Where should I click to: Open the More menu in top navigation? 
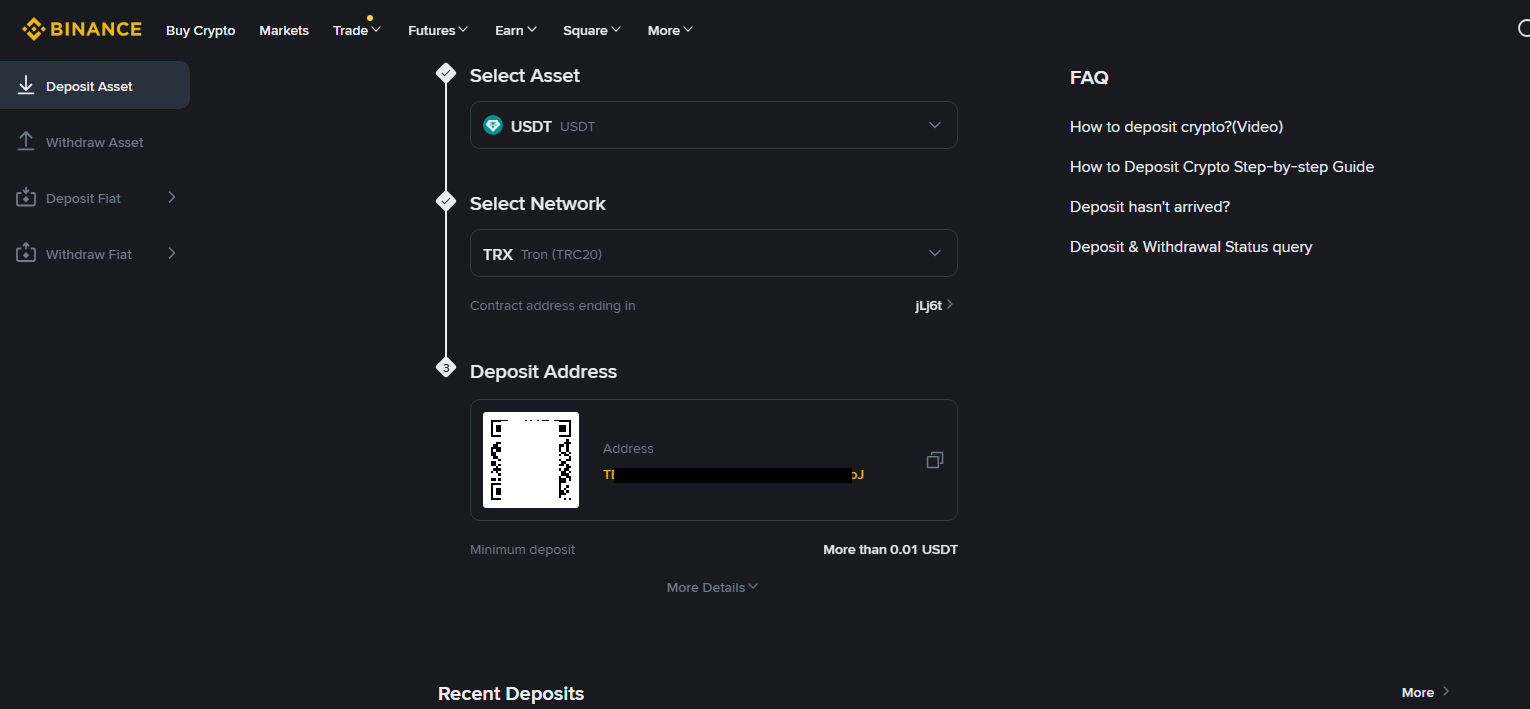coord(670,30)
